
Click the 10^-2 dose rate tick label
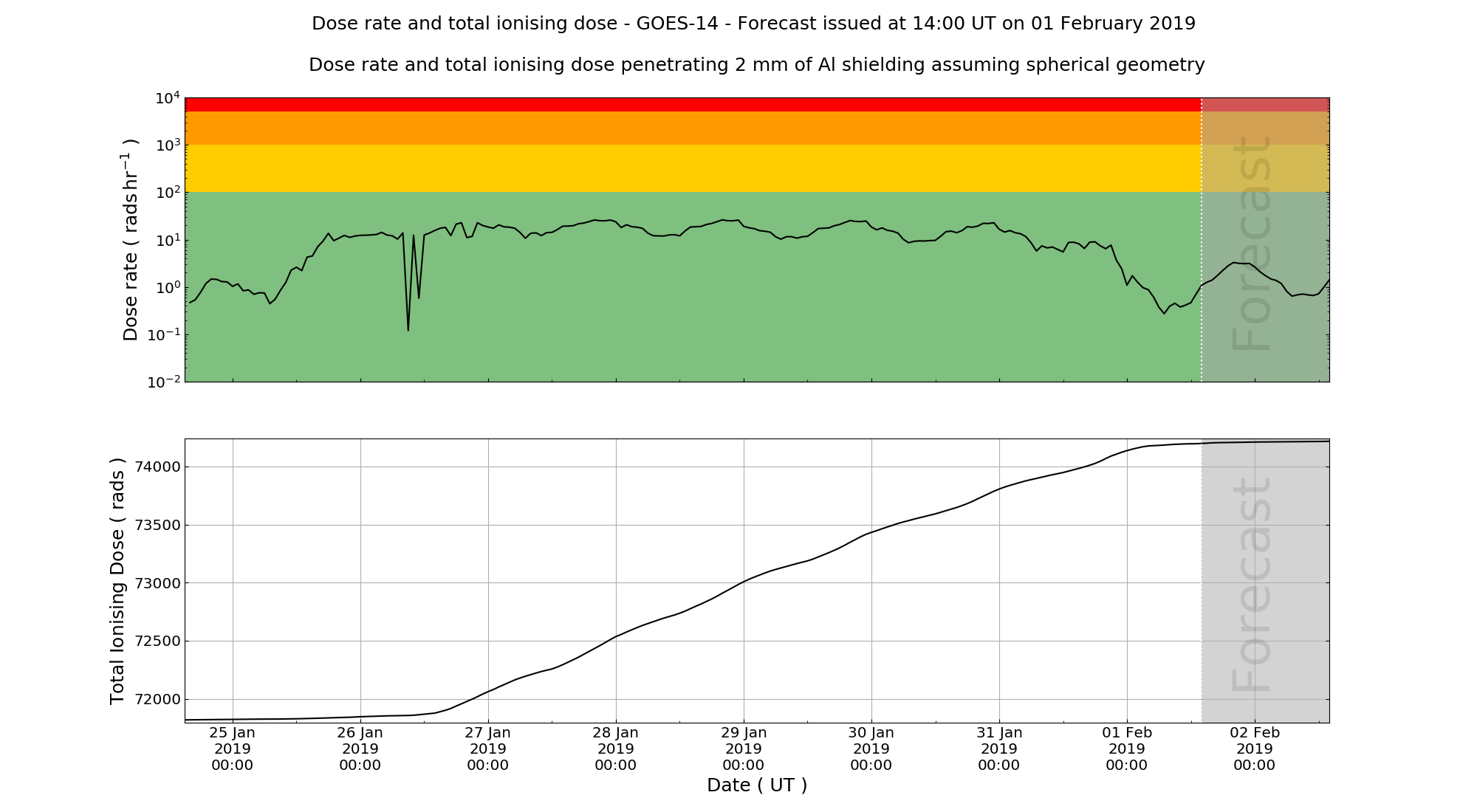click(165, 382)
